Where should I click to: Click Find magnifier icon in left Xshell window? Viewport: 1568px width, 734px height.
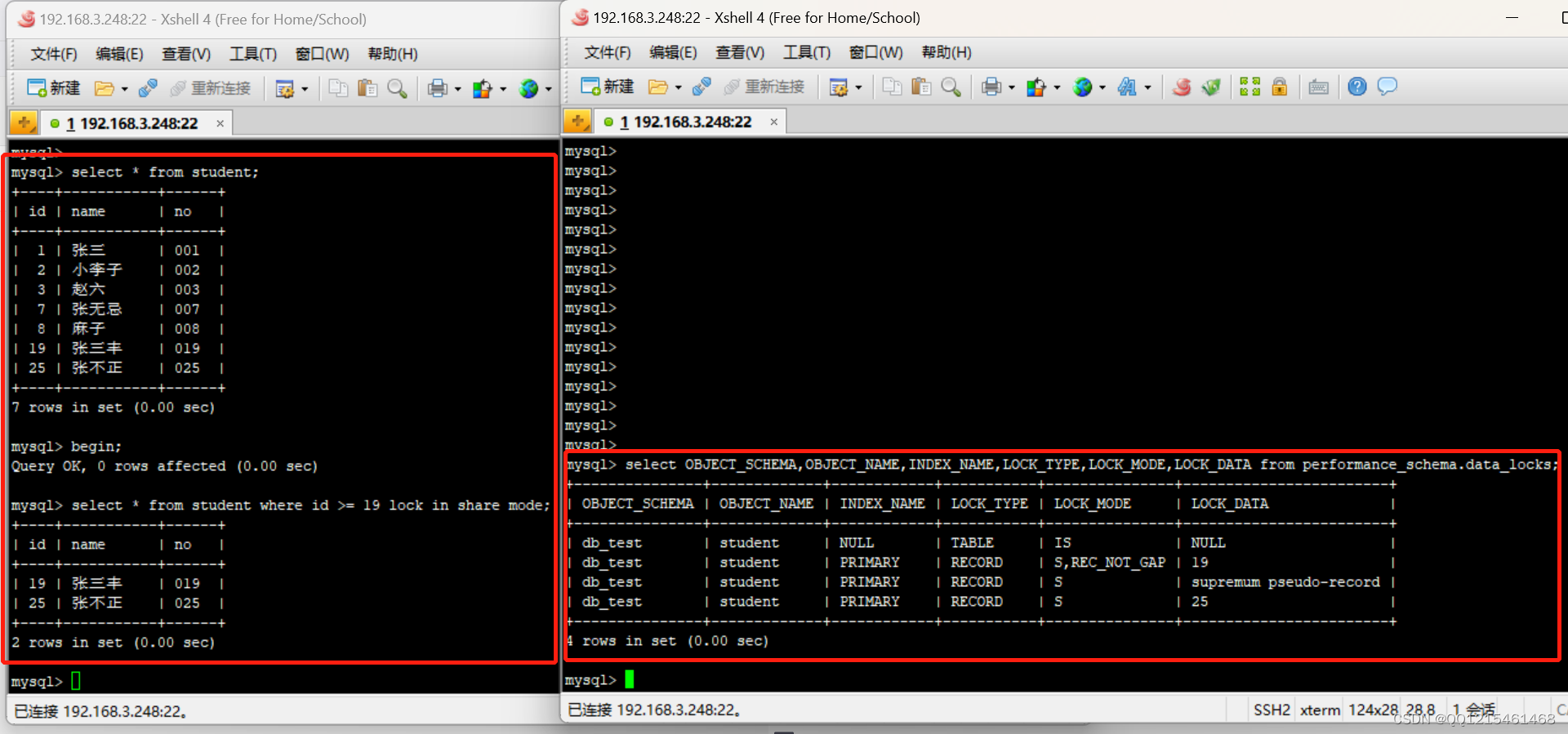pos(397,88)
